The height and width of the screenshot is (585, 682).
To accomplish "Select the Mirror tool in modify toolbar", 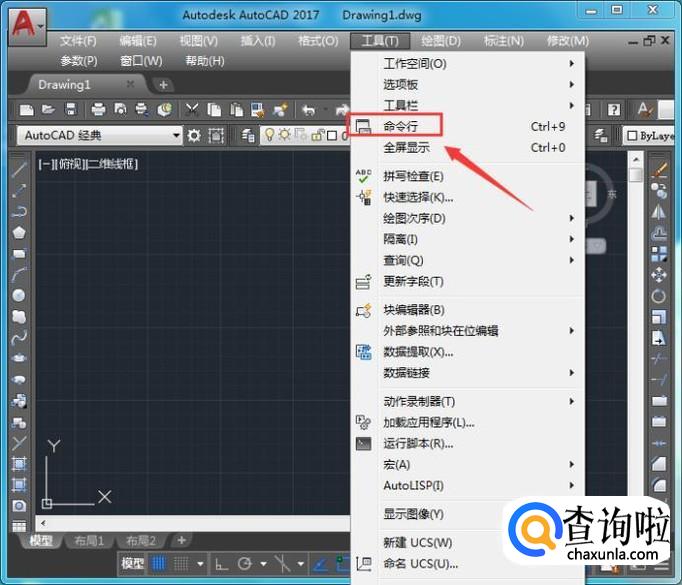I will coord(659,212).
